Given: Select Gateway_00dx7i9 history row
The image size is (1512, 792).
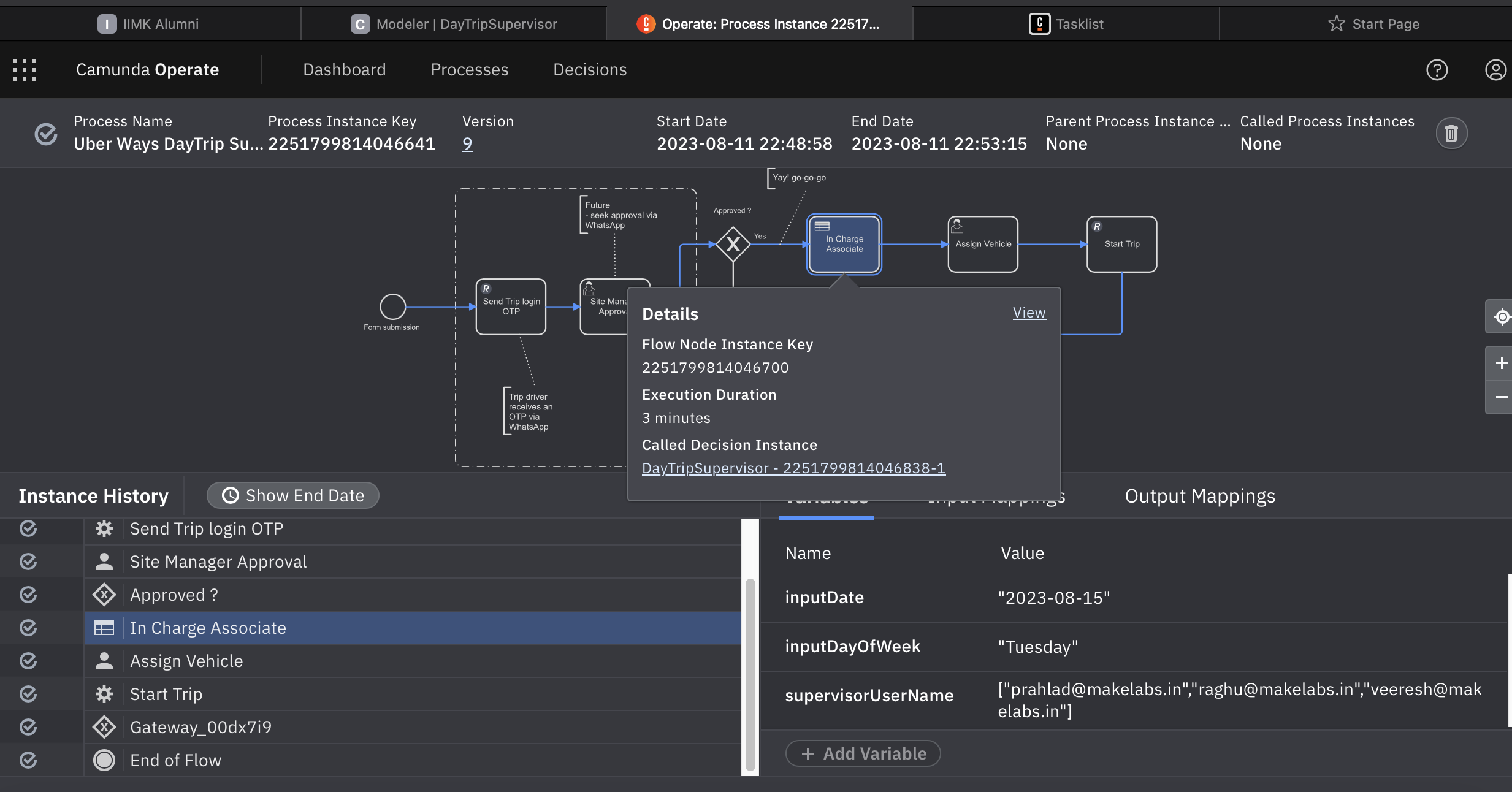Looking at the screenshot, I should click(413, 727).
